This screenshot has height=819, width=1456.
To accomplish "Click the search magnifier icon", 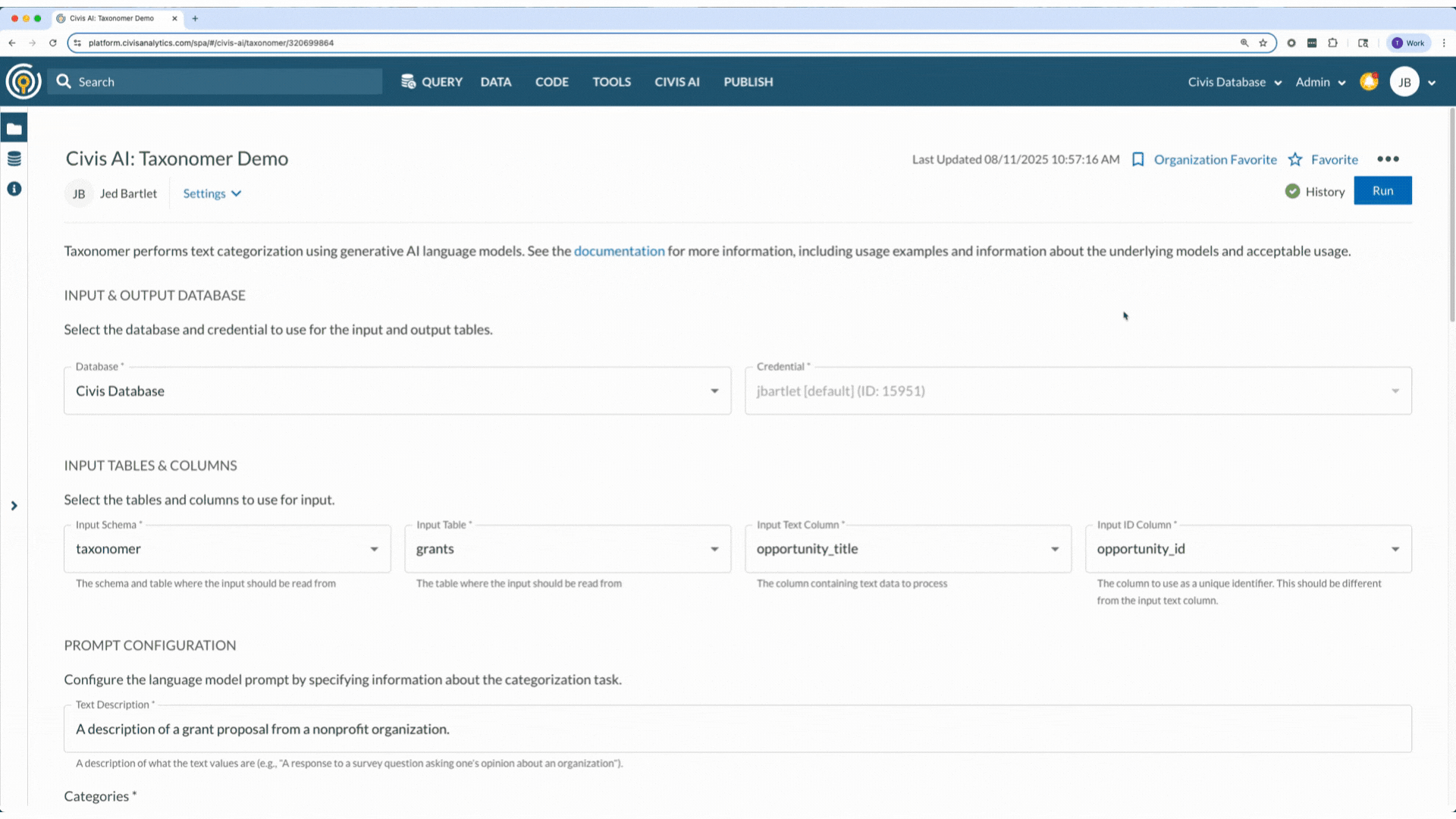I will point(64,81).
